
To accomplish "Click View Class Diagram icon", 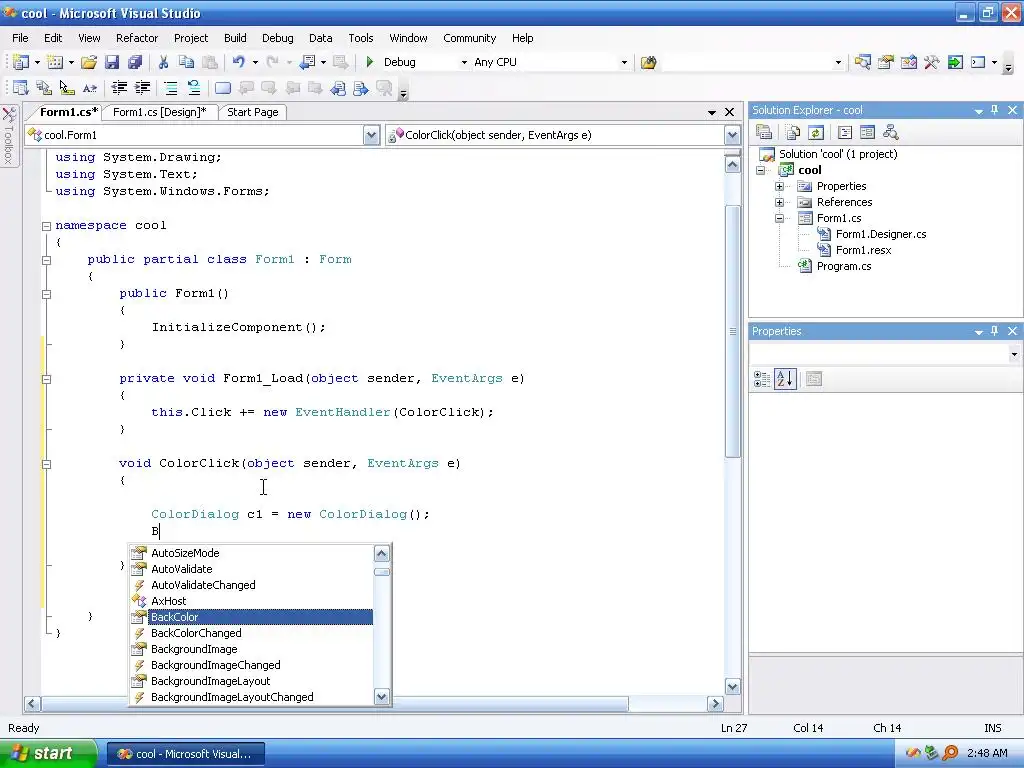I will [891, 133].
